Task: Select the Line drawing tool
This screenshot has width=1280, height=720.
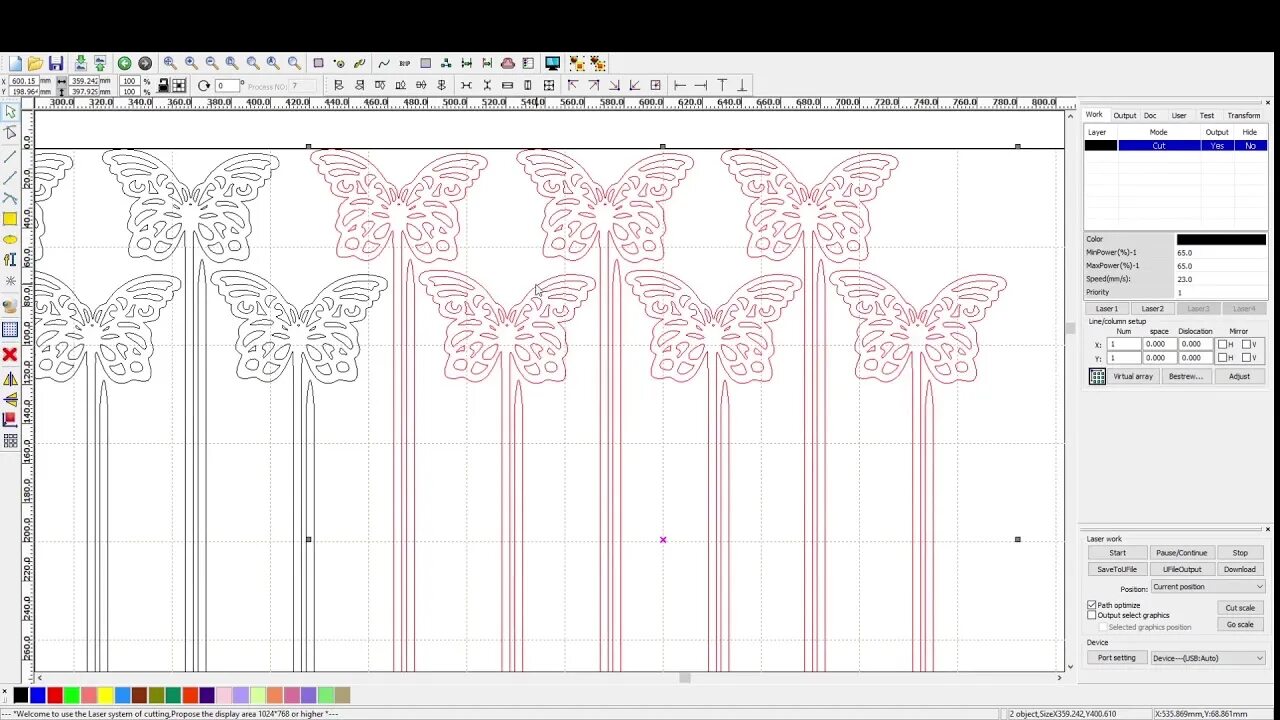Action: [10, 156]
